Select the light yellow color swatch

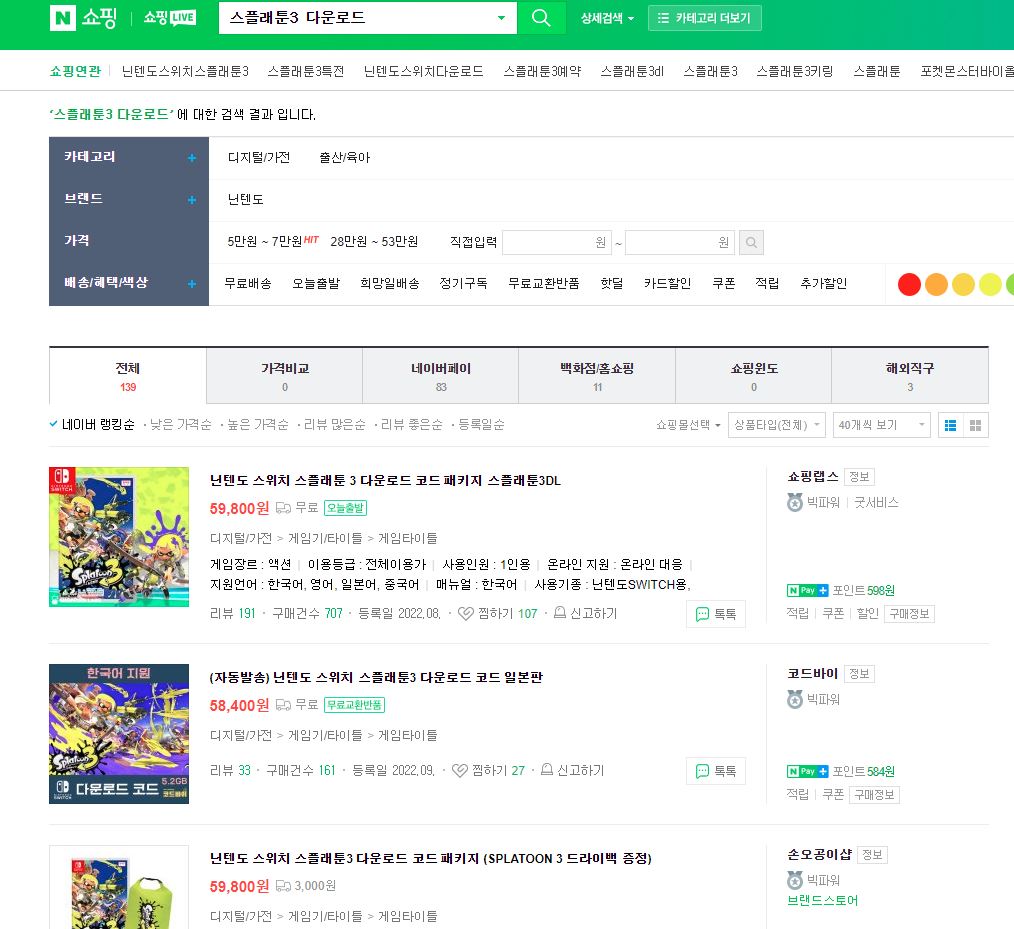(990, 284)
